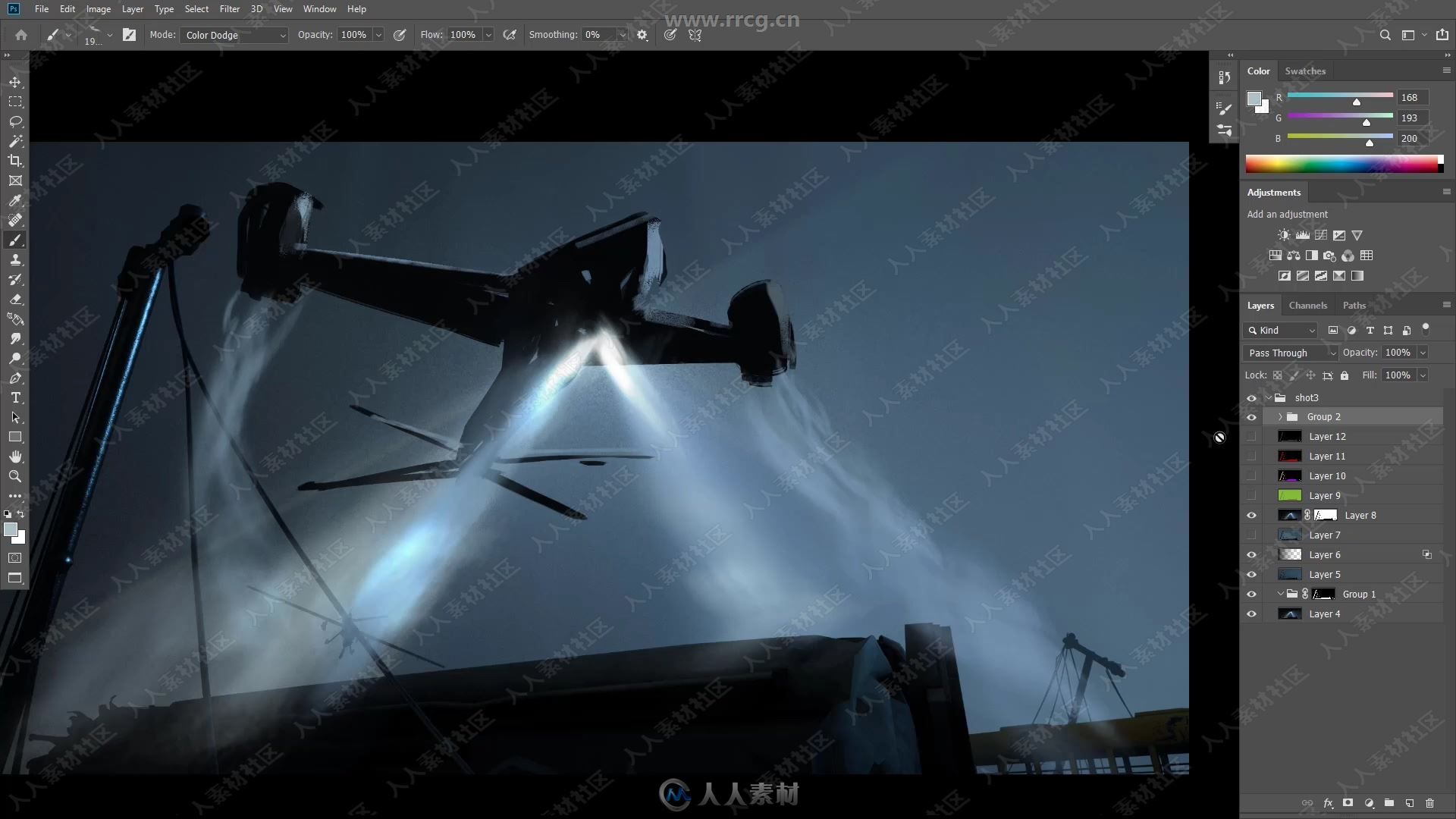
Task: Toggle the brush settings panel
Action: (129, 35)
